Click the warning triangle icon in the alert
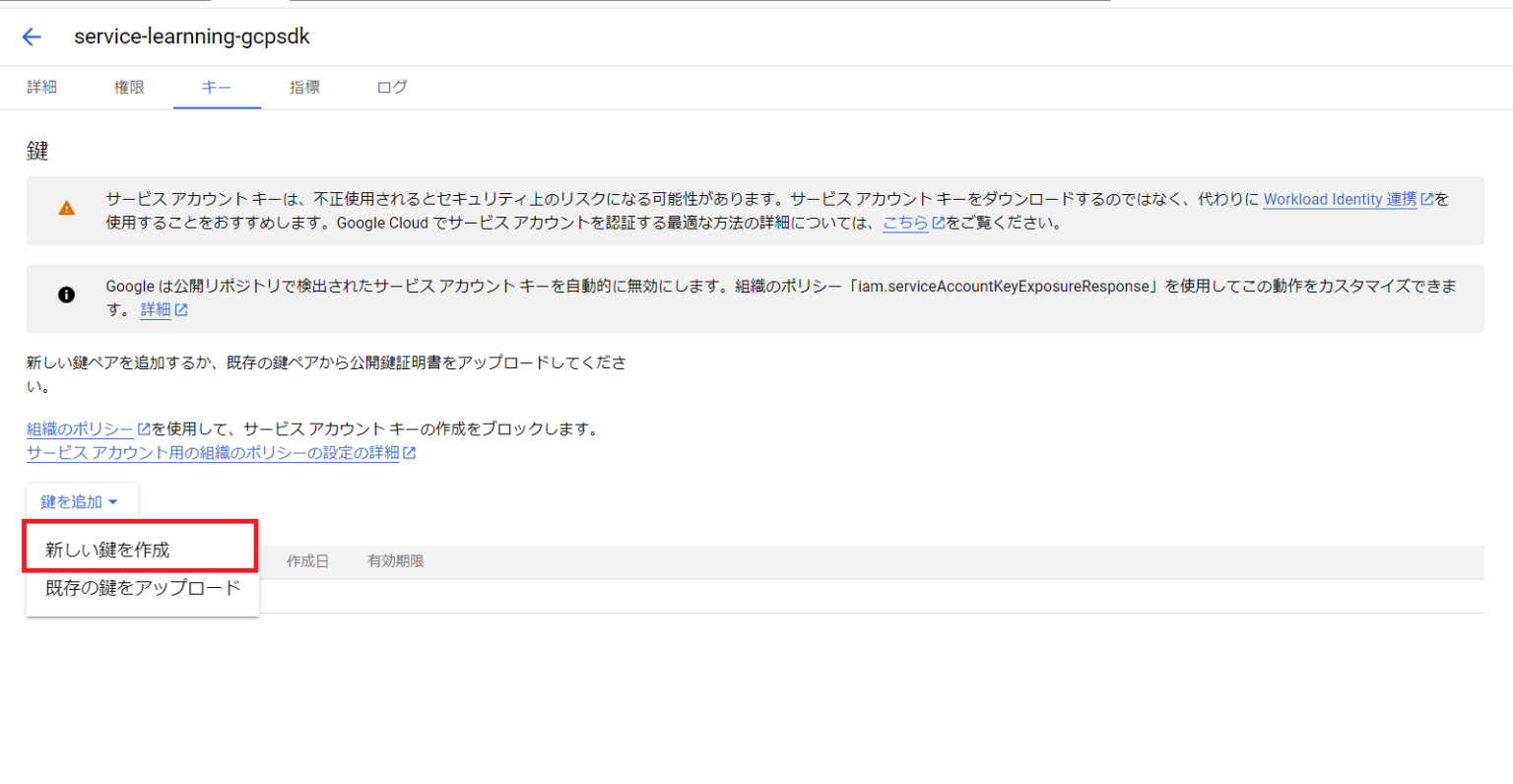The height and width of the screenshot is (784, 1513). [67, 210]
